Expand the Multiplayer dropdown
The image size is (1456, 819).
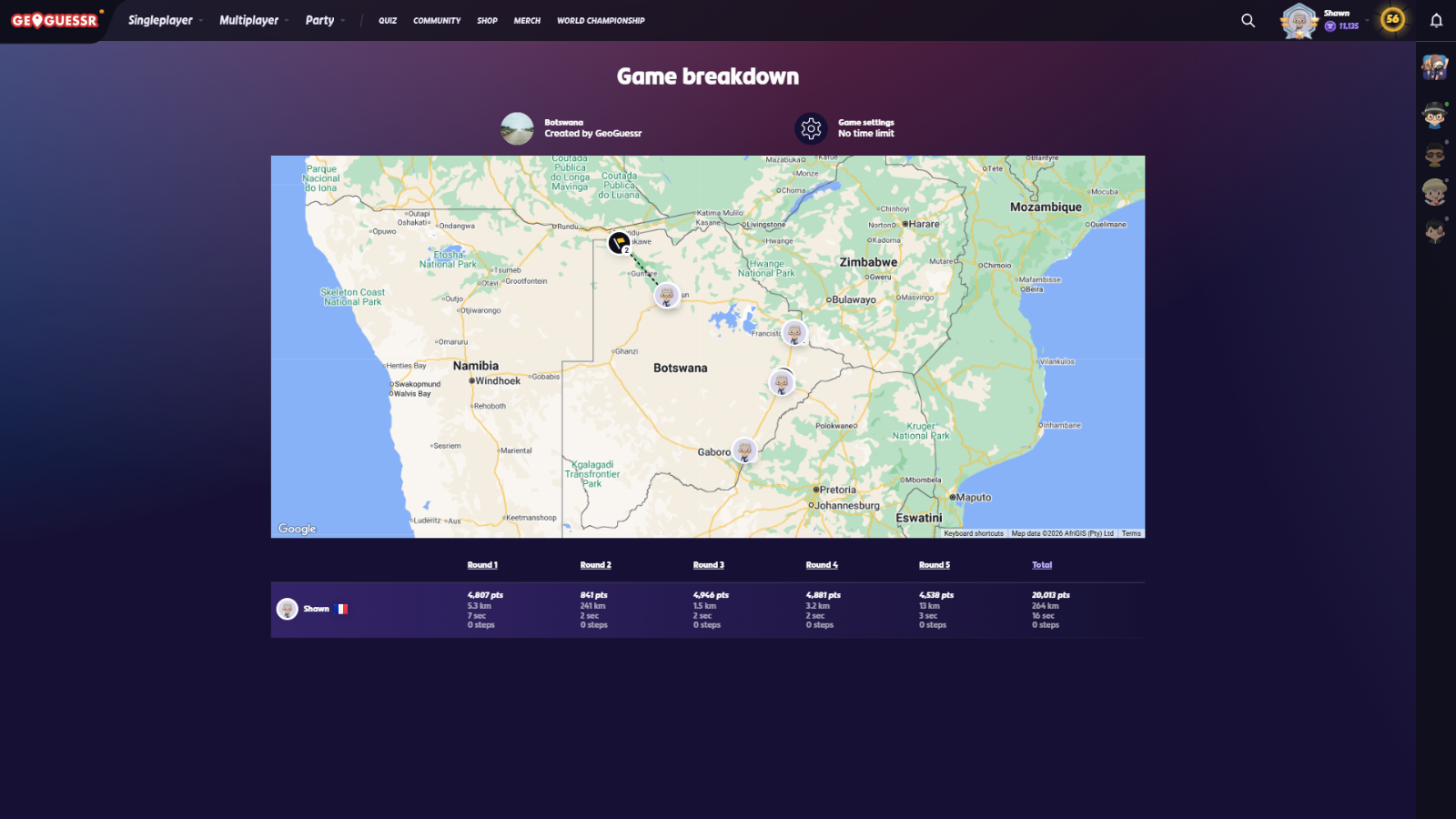(253, 20)
